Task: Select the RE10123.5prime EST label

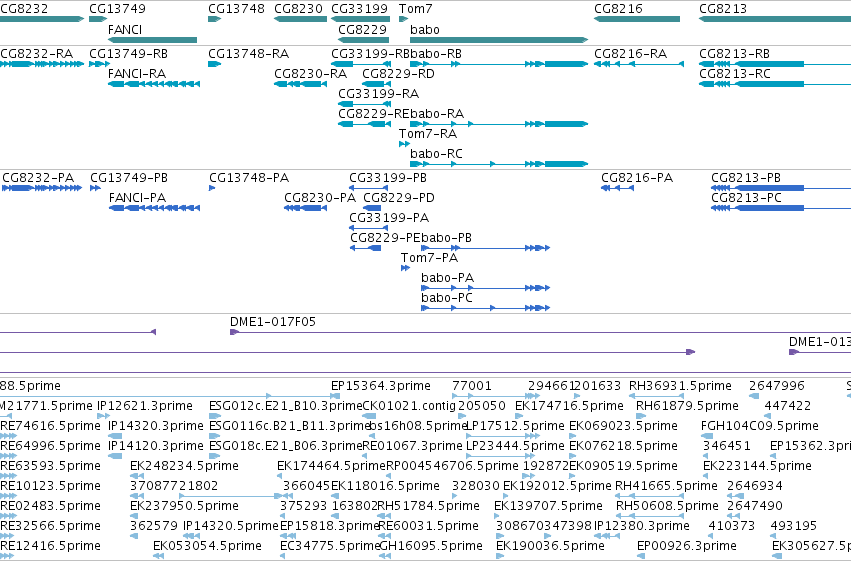Action: [x=50, y=487]
